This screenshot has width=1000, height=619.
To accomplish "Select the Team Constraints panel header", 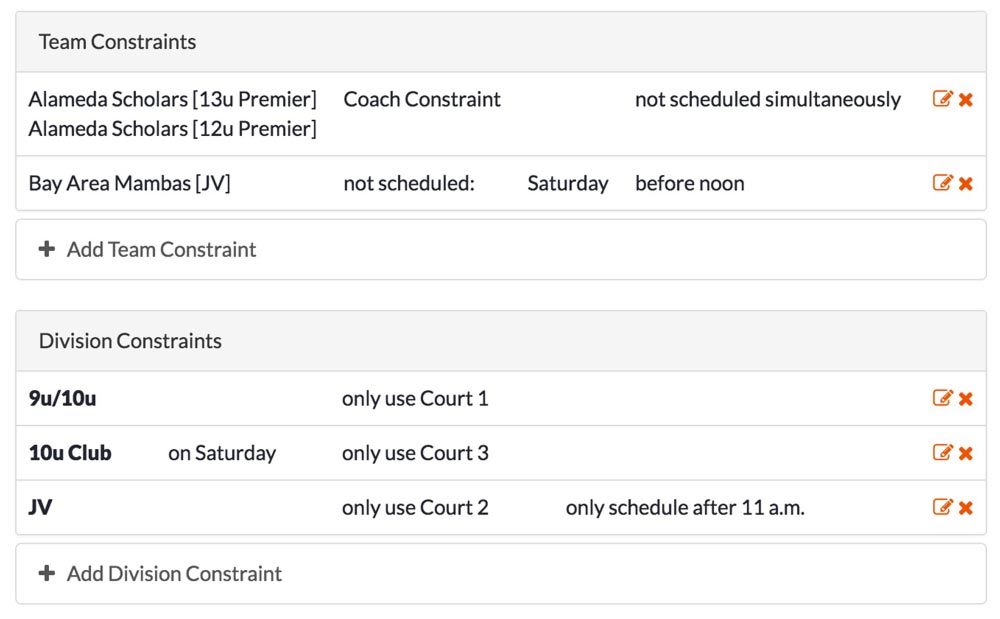I will tap(117, 41).
